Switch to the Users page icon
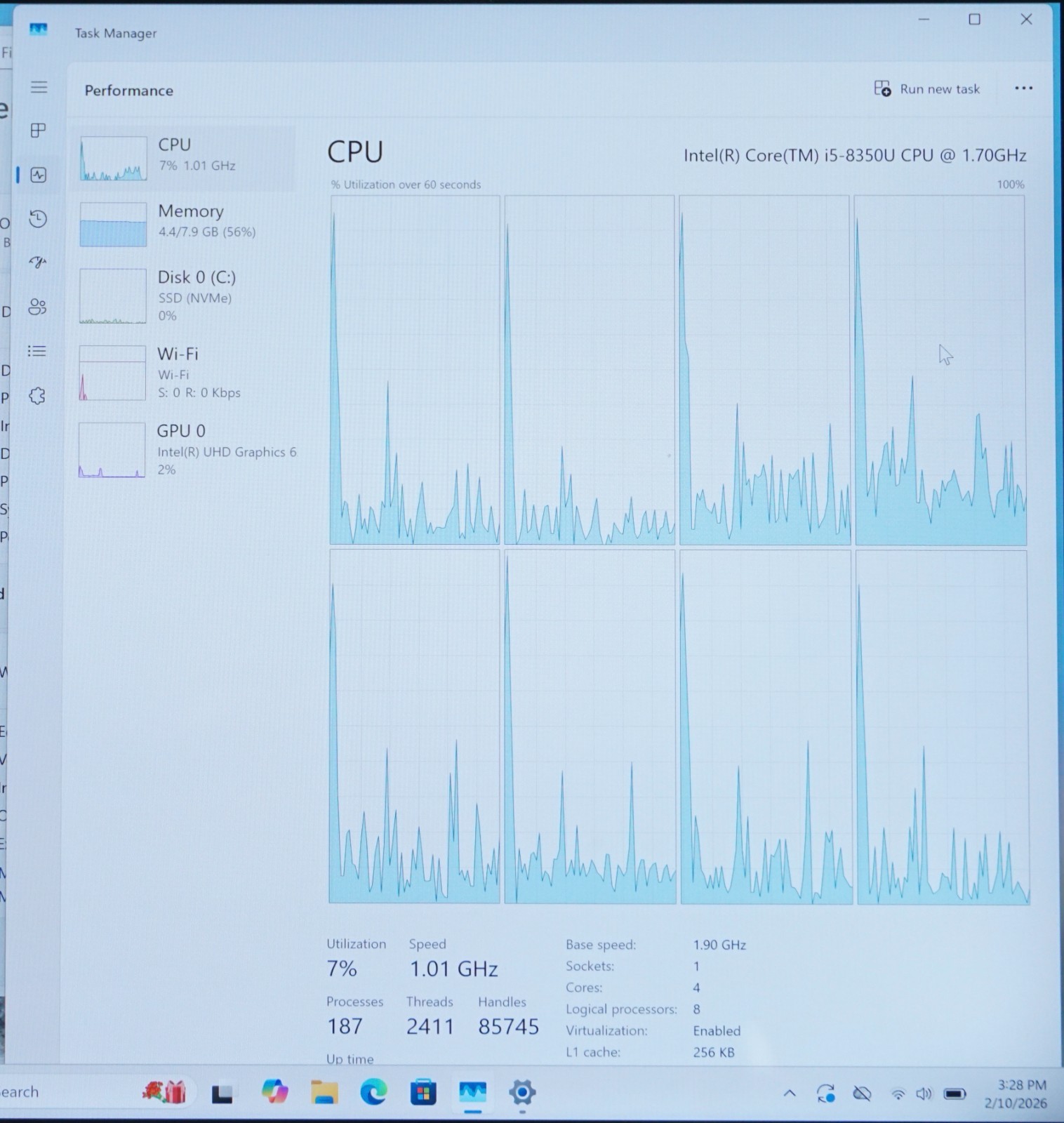This screenshot has width=1064, height=1123. point(37,307)
